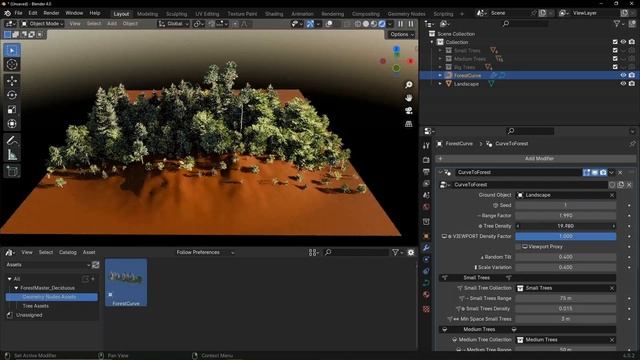Open the Global transform orientation dropdown
Image resolution: width=640 pixels, height=360 pixels.
173,24
